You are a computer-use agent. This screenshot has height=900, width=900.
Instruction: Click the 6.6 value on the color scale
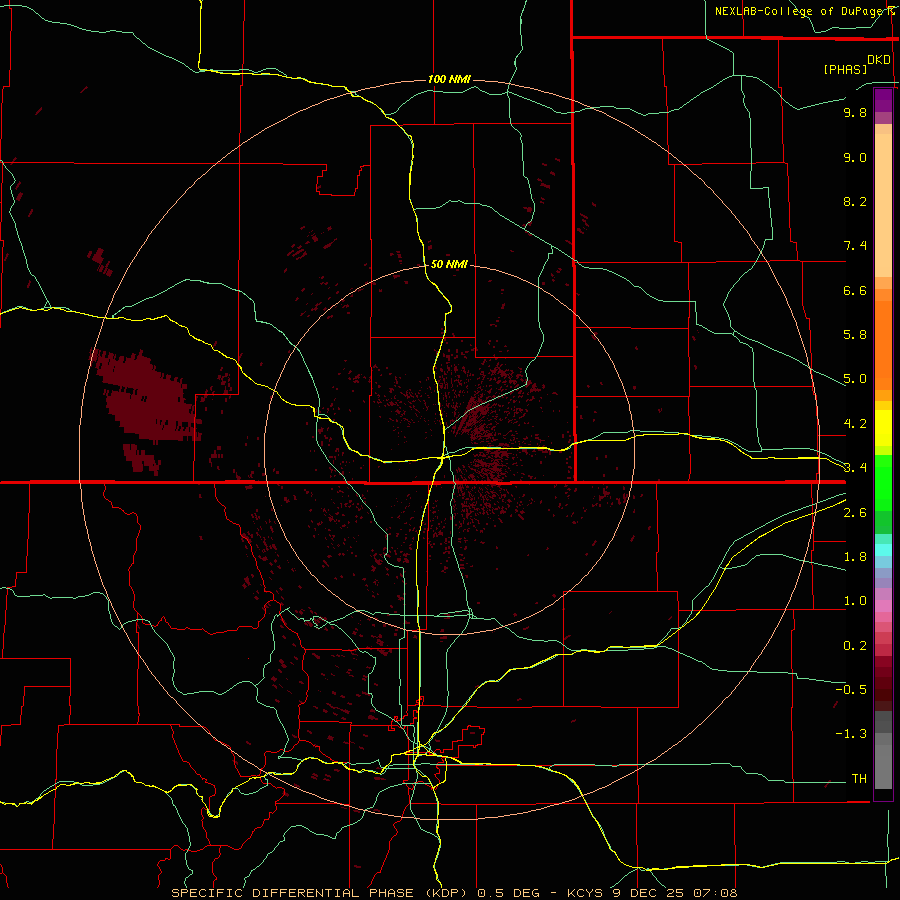point(855,290)
